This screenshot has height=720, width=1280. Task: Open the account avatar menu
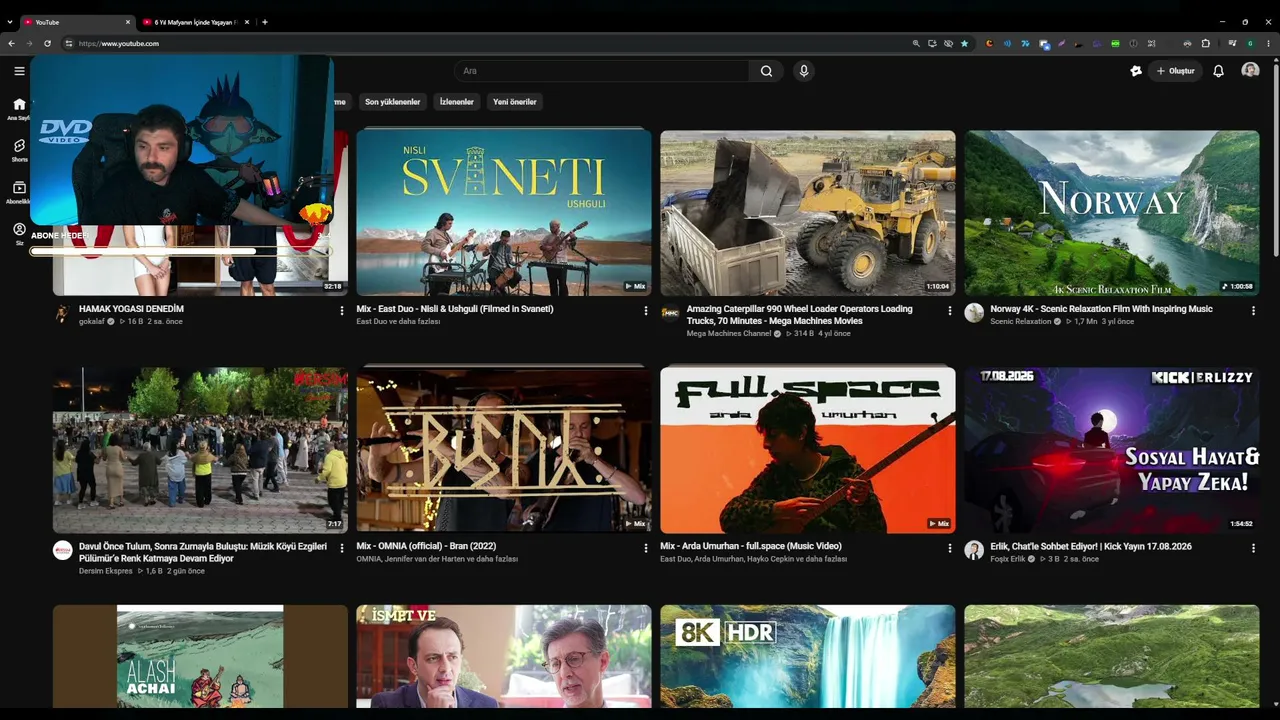tap(1250, 71)
